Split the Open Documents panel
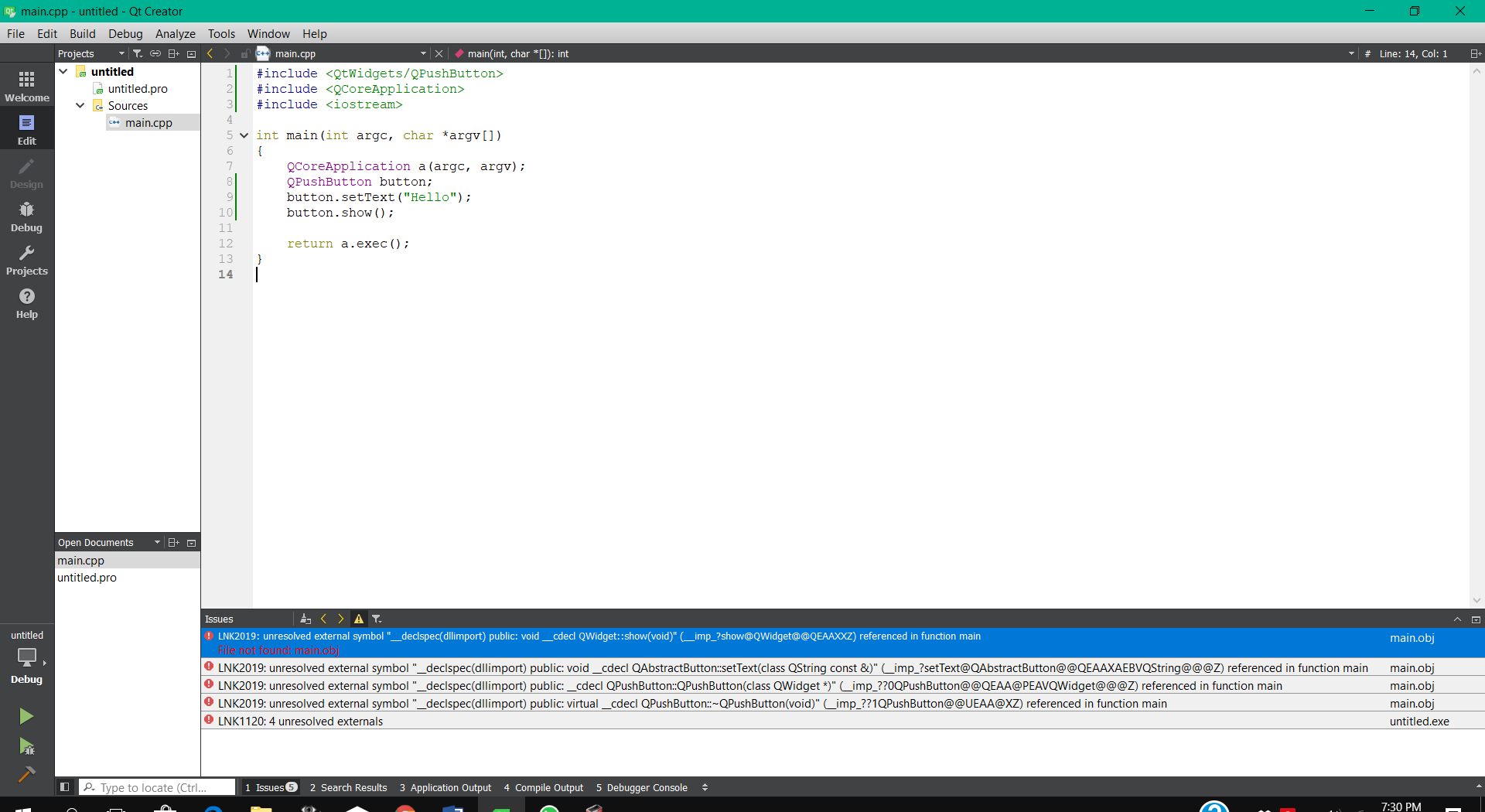 click(x=173, y=542)
